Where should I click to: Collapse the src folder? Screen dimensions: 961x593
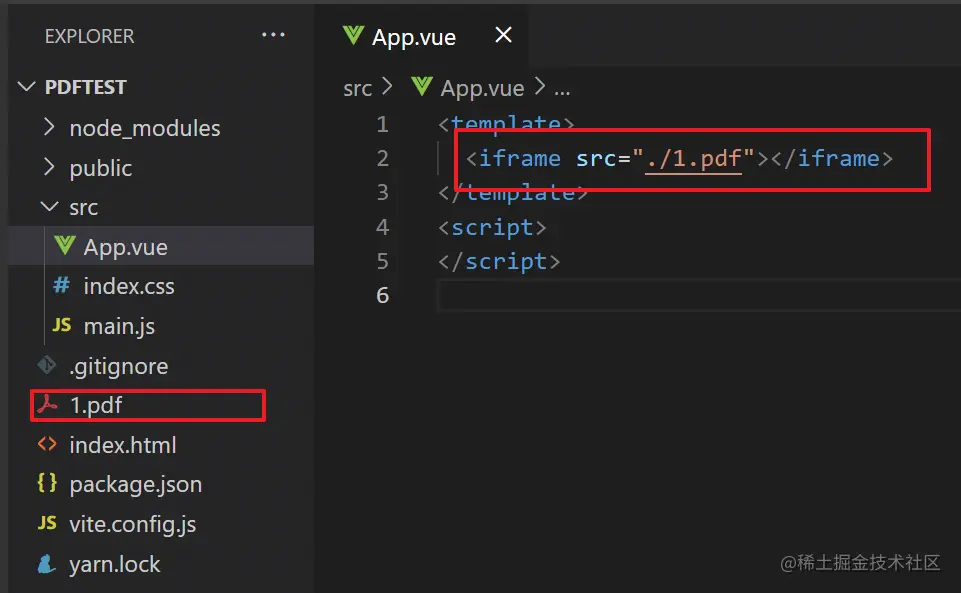48,207
